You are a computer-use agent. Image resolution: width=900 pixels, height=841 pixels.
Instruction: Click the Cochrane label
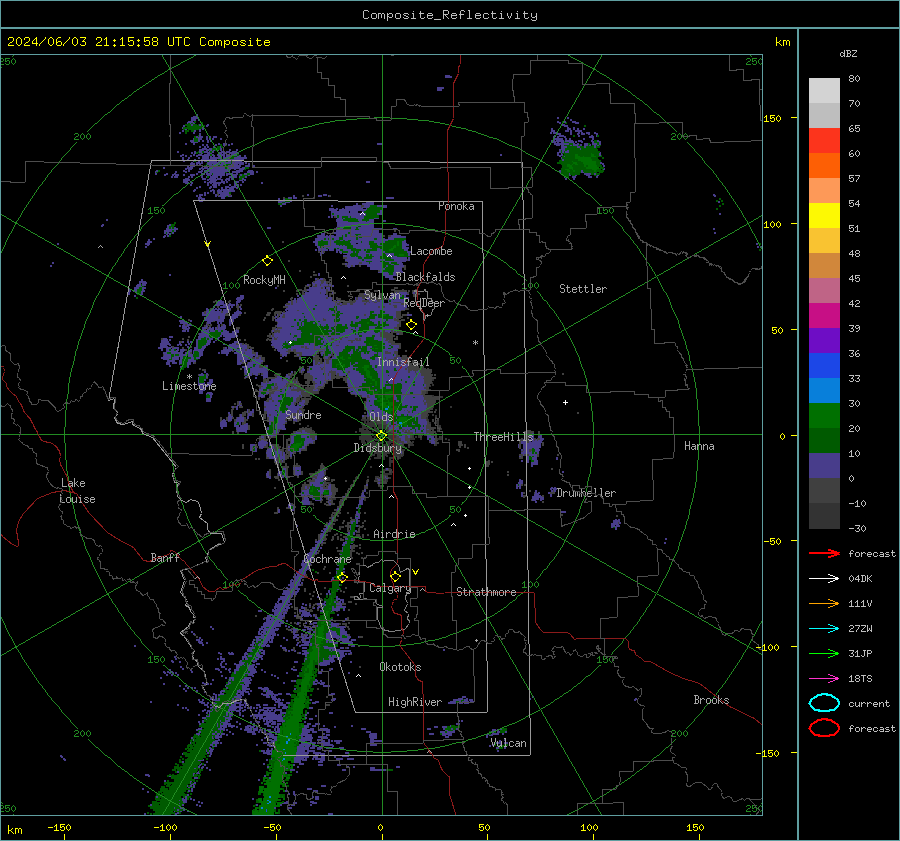coord(327,559)
